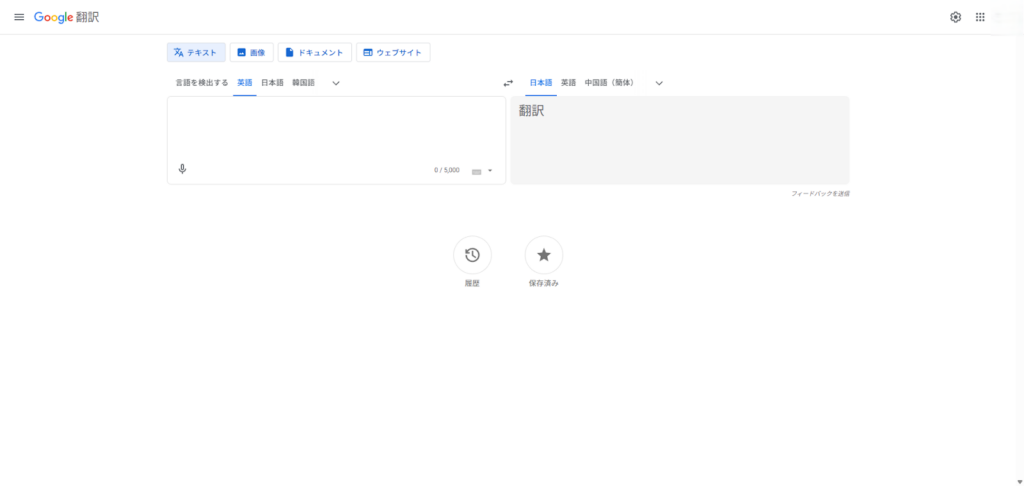This screenshot has height=486, width=1024.
Task: Click inside the source text input box
Action: click(336, 128)
